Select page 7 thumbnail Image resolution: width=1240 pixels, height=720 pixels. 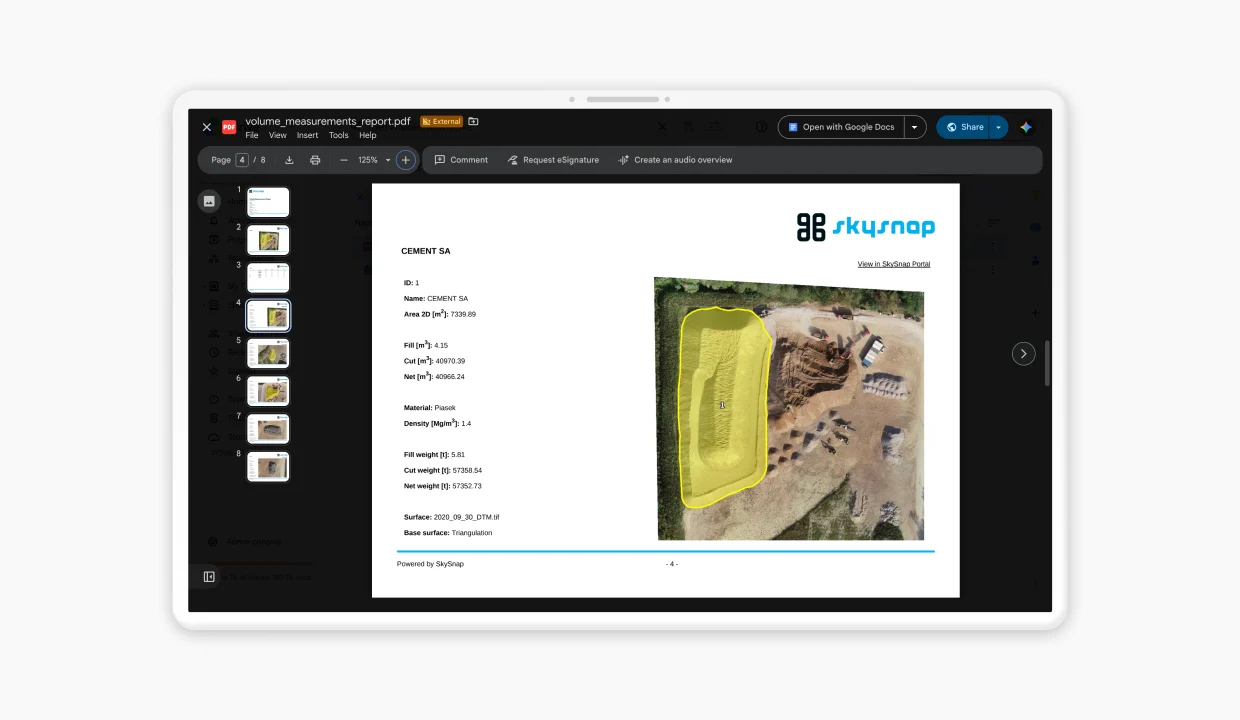click(268, 429)
